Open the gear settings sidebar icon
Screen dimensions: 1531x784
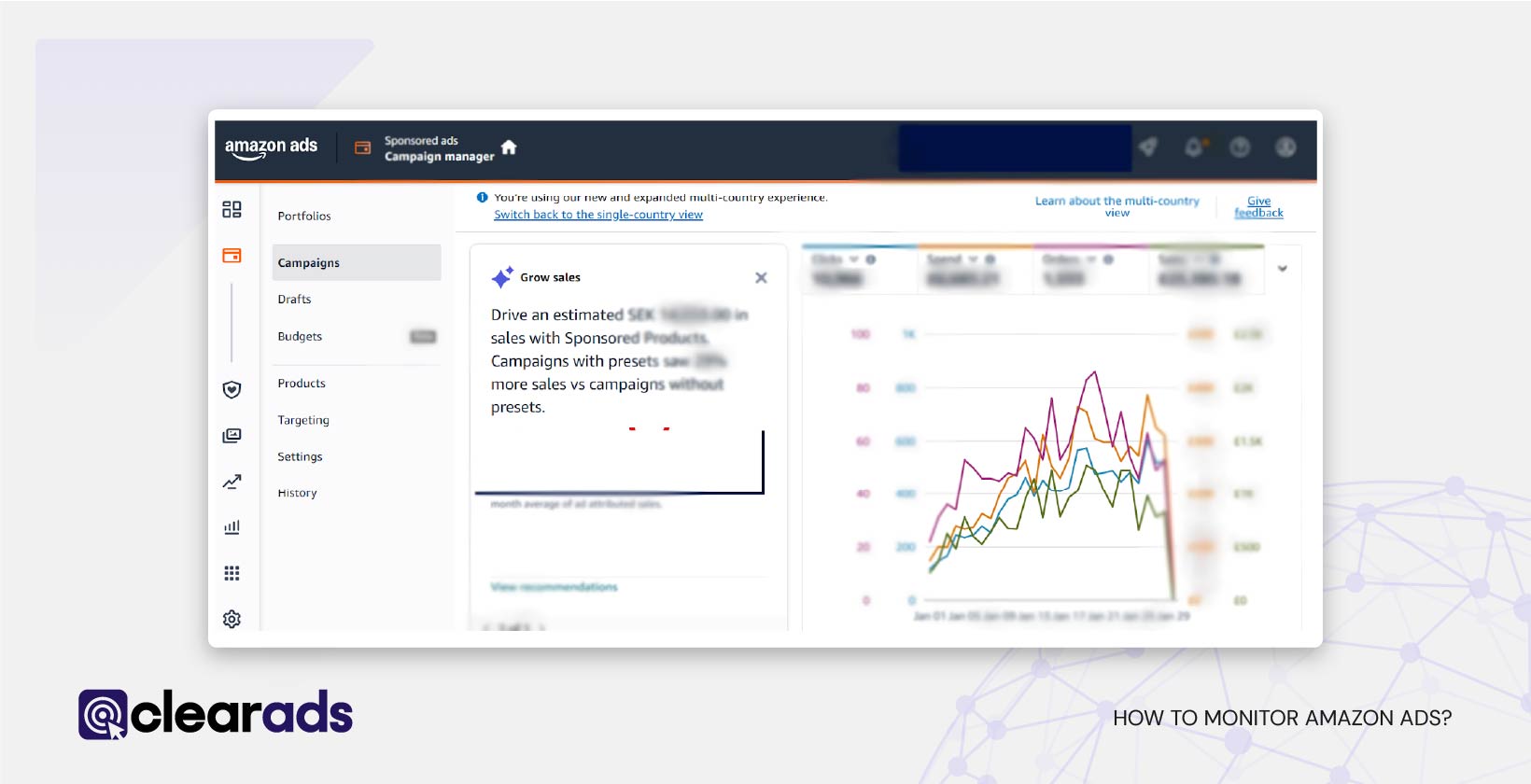pos(232,619)
